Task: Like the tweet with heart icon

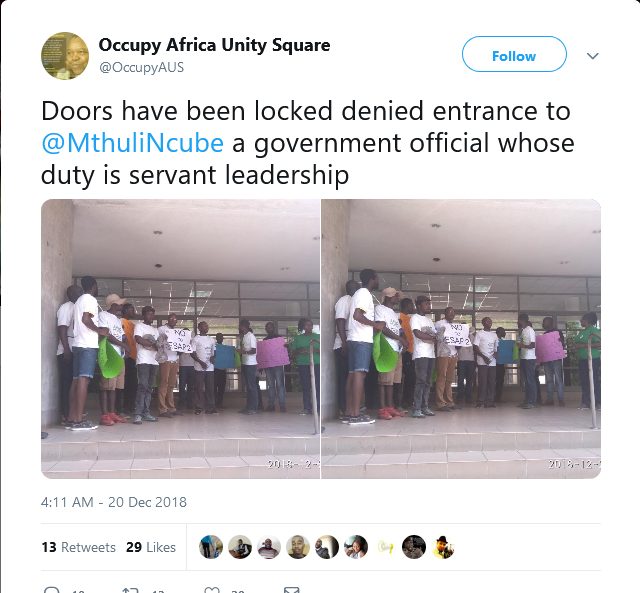Action: coord(212,590)
